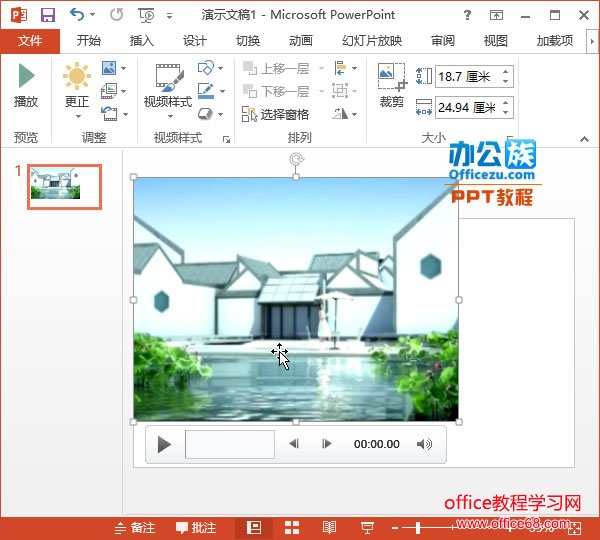Click the 裁剪 crop button
The height and width of the screenshot is (540, 600).
click(392, 85)
